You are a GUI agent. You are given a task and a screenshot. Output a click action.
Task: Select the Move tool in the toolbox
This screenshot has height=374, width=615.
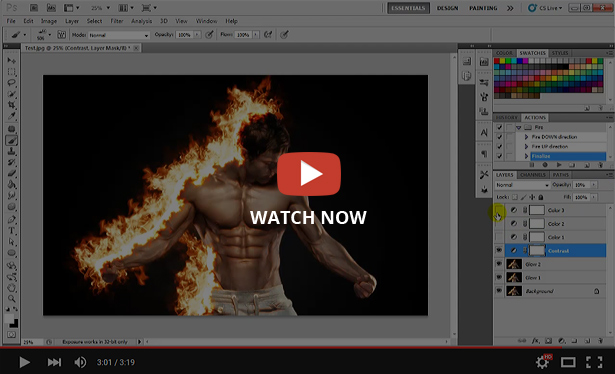coord(11,60)
